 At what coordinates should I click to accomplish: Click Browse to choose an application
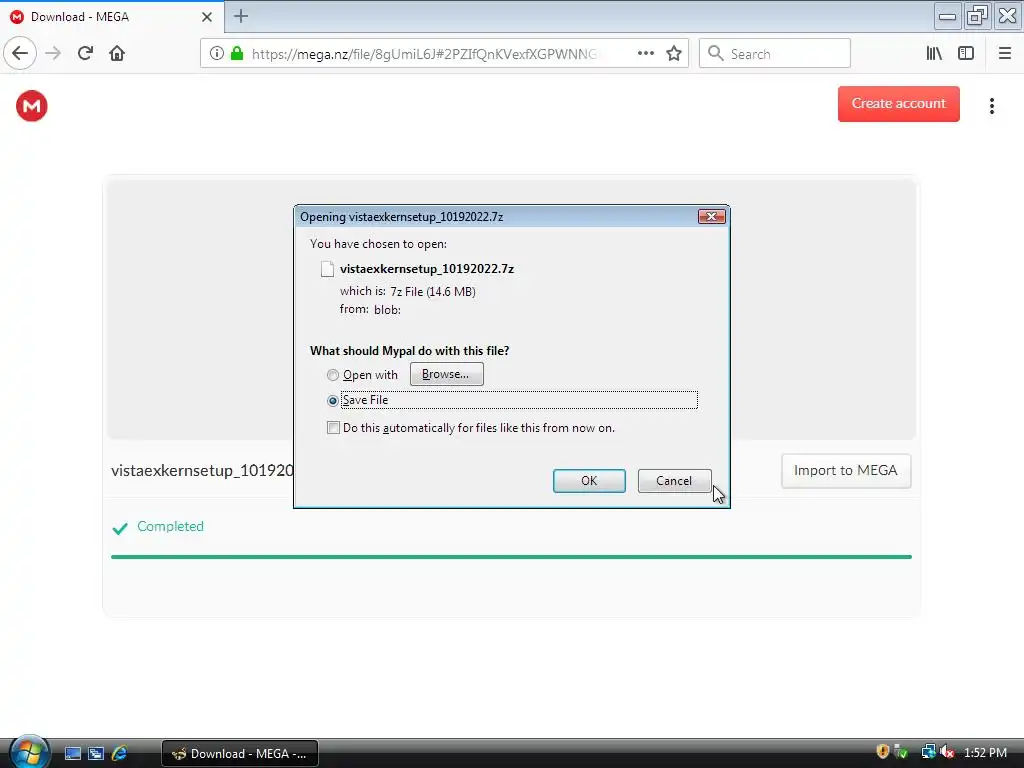pyautogui.click(x=447, y=374)
